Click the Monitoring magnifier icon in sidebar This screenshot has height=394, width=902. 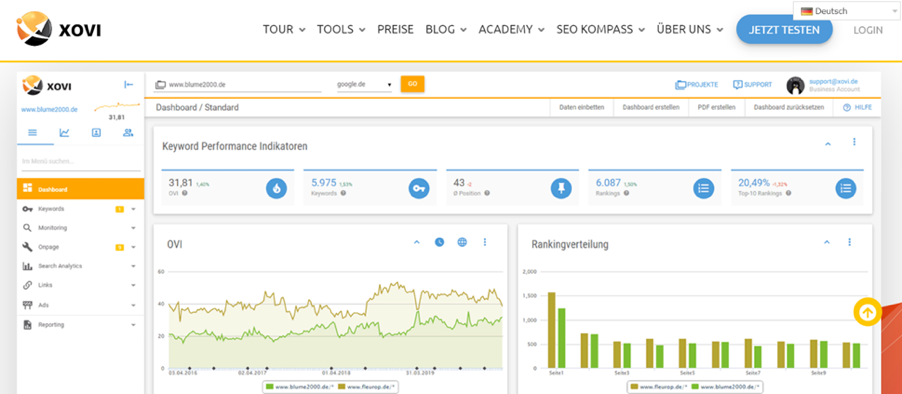click(x=27, y=228)
